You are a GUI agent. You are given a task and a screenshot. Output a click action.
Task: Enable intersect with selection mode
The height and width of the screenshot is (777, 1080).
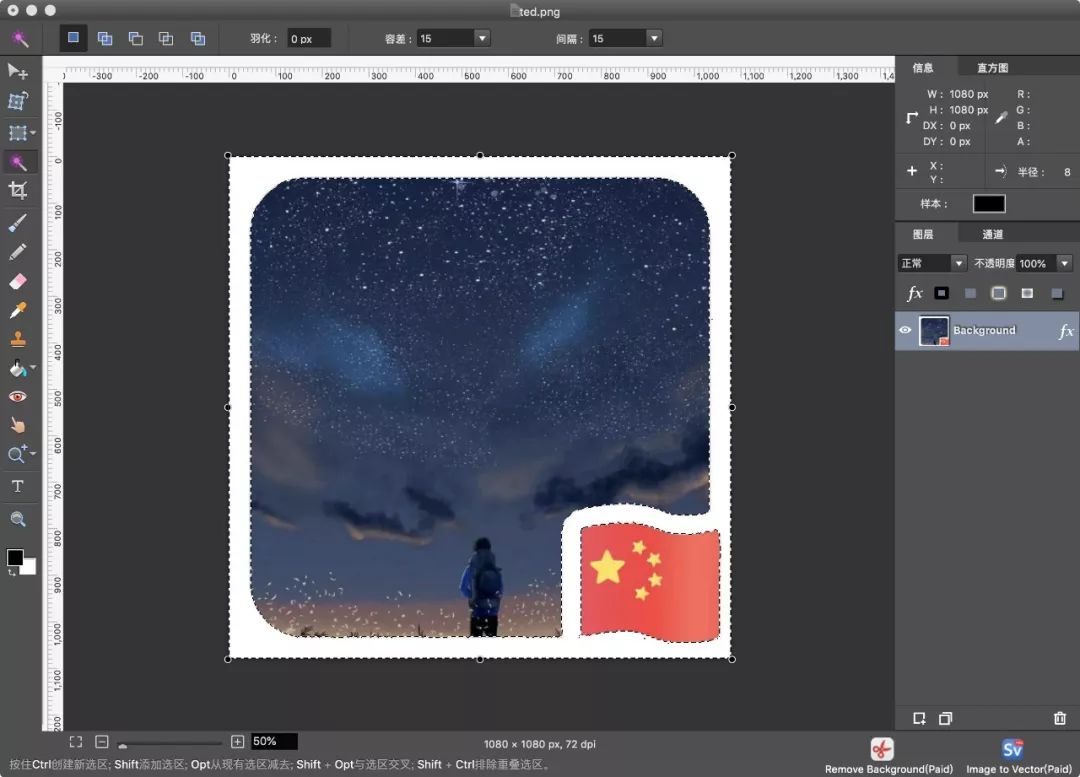[166, 39]
